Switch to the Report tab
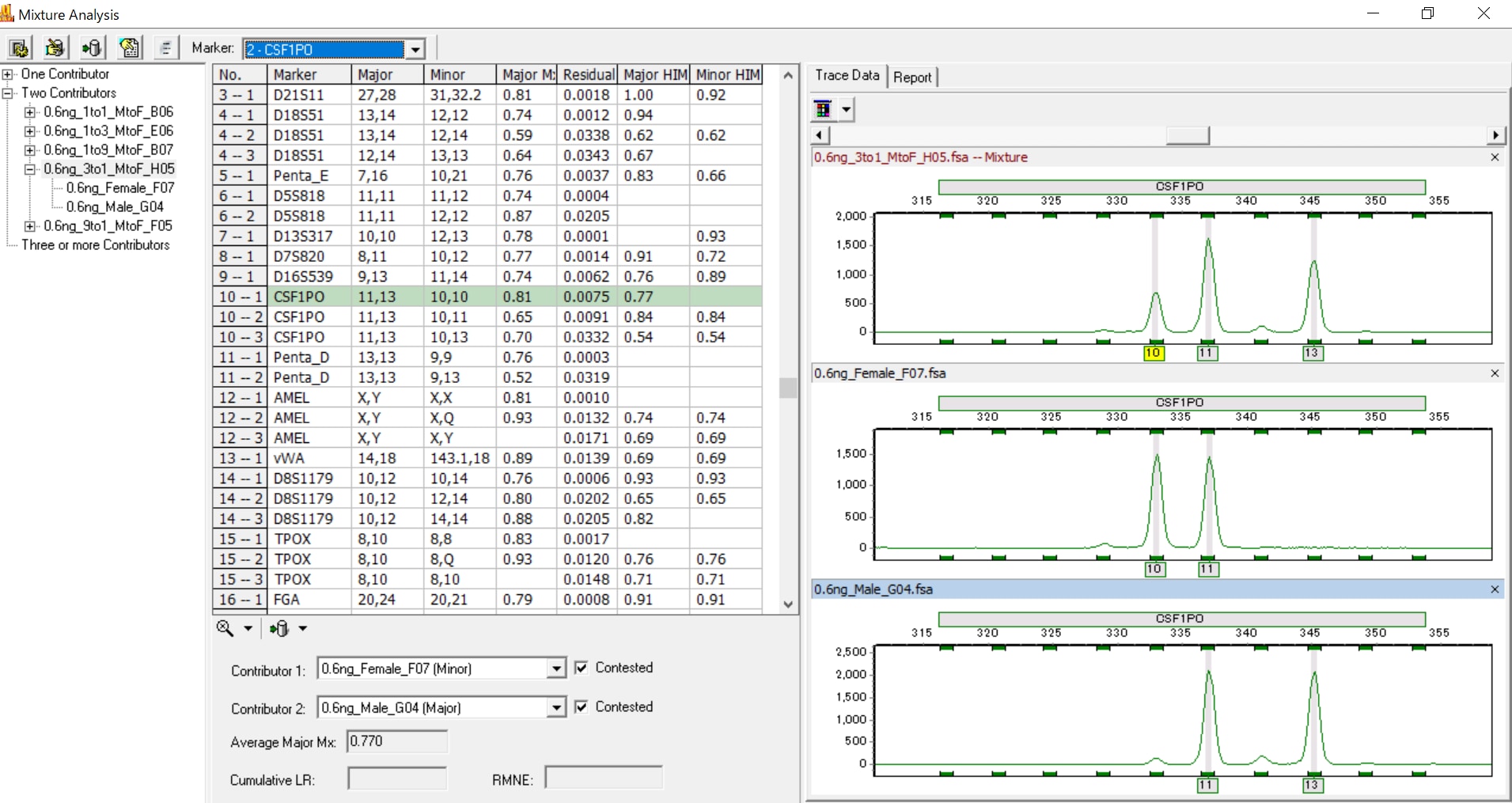1512x803 pixels. tap(912, 78)
